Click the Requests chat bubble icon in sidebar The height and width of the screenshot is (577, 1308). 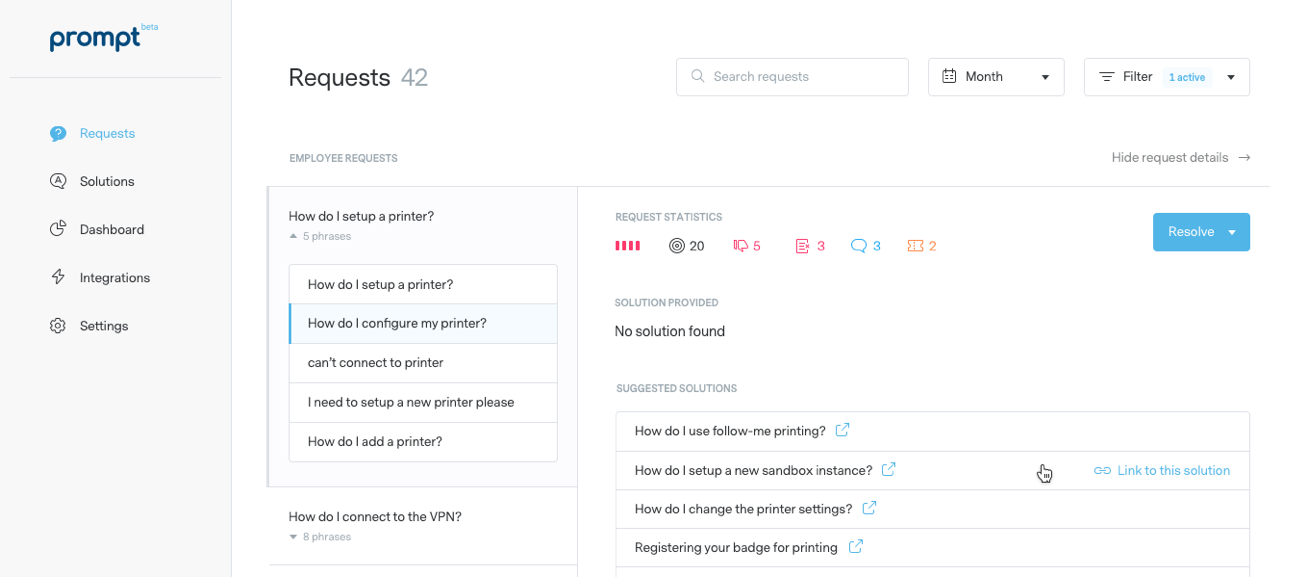(x=58, y=133)
